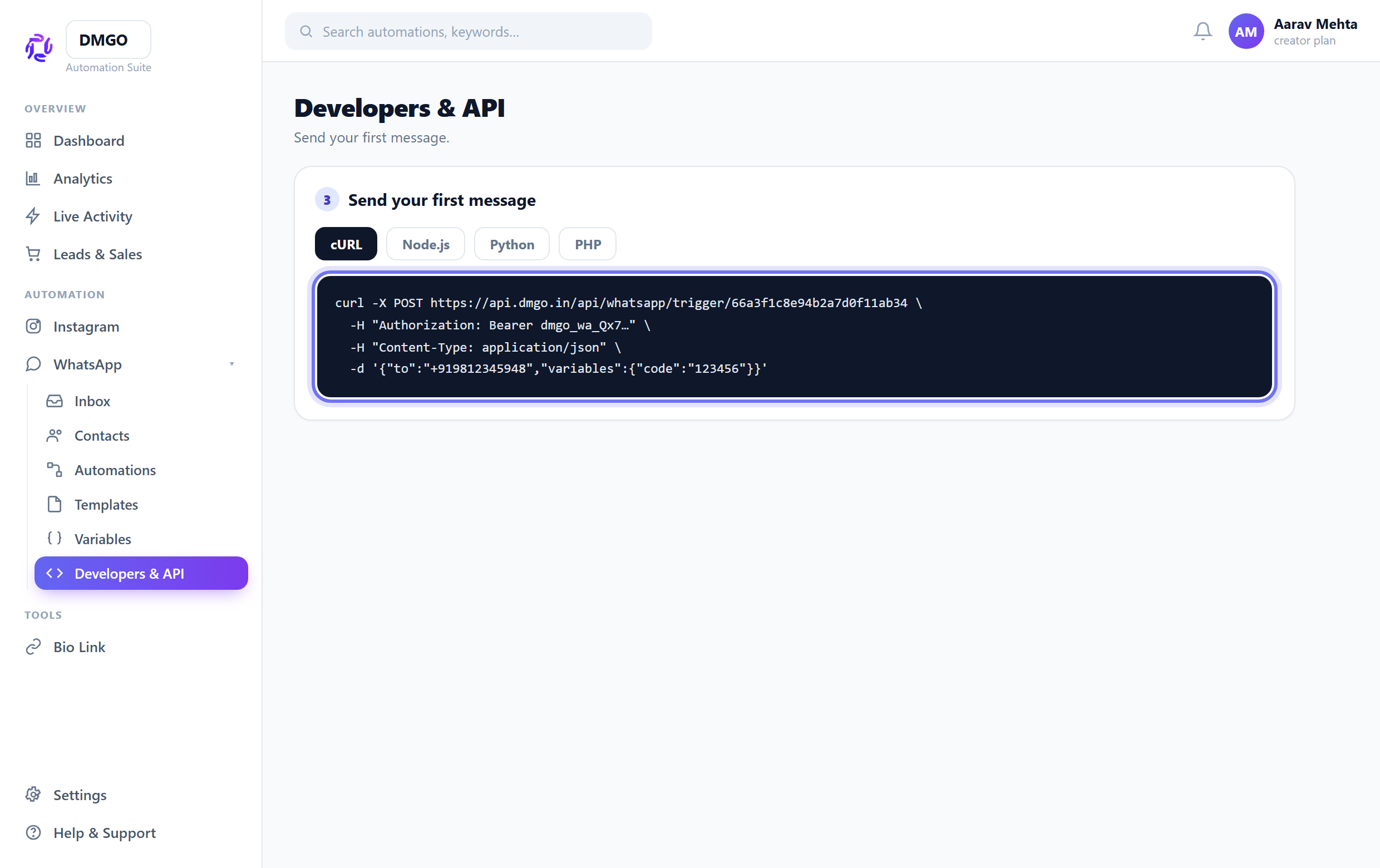The image size is (1380, 868).
Task: Click the Leads & Sales cart icon
Action: tap(33, 254)
